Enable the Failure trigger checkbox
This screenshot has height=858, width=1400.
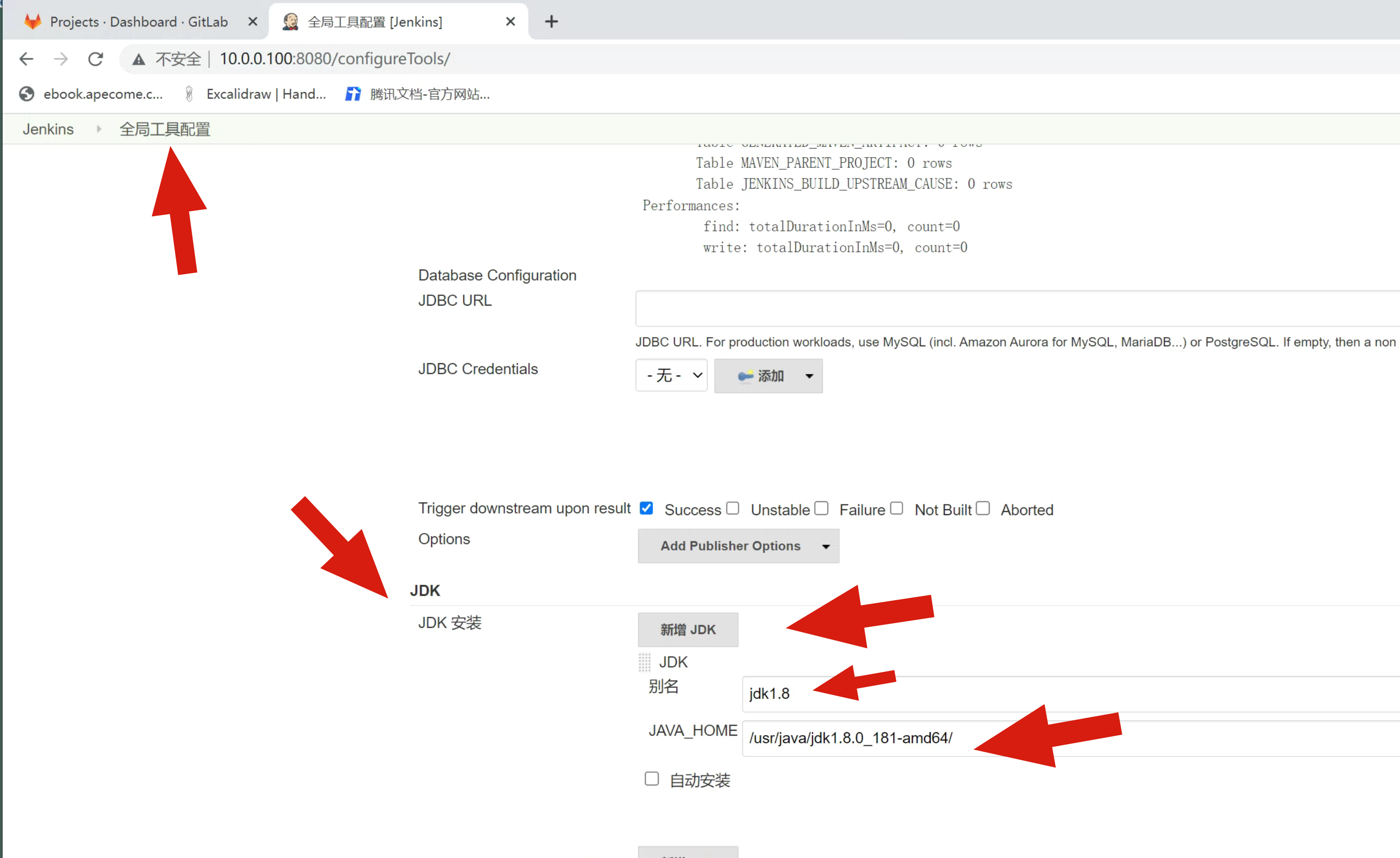821,508
